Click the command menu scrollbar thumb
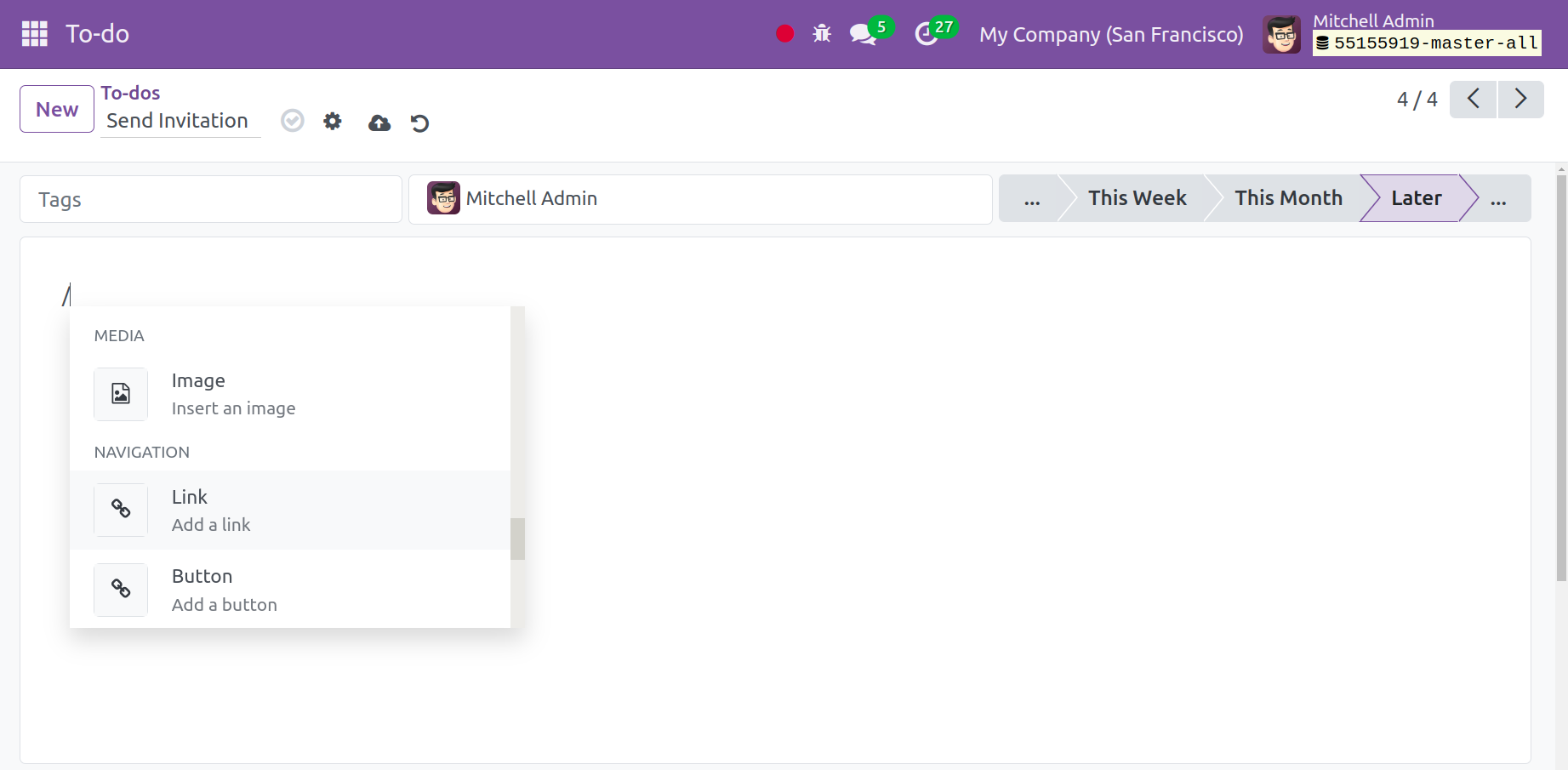Viewport: 1568px width, 770px height. pos(517,539)
